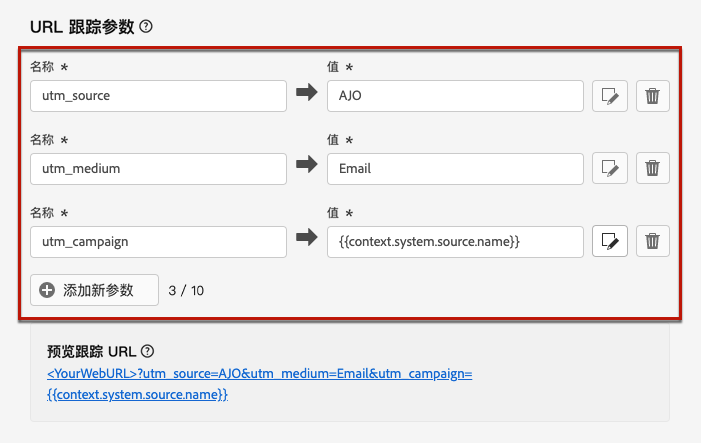Click the help icon beside 预览跟踪 URL

click(x=148, y=351)
